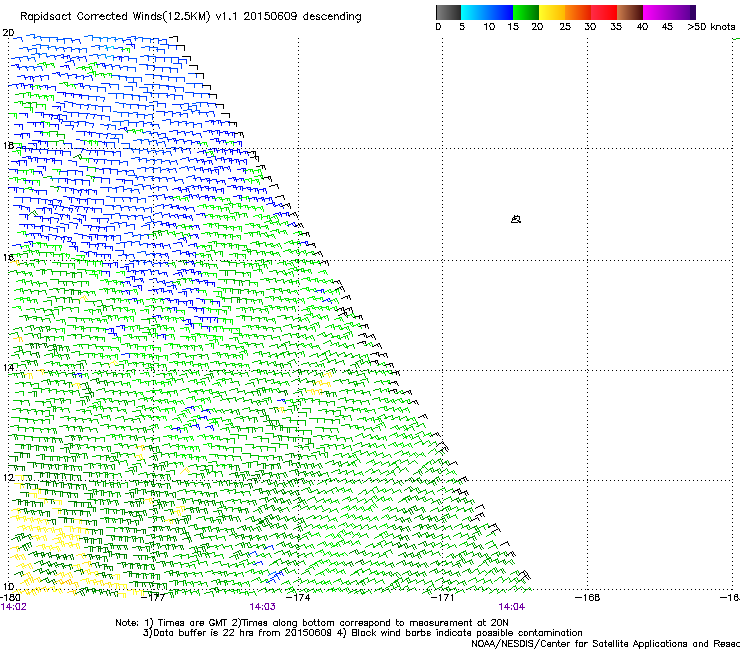Screen dimensions: 740x650
Task: Click the green 15-20 knots color segment
Action: (x=526, y=12)
